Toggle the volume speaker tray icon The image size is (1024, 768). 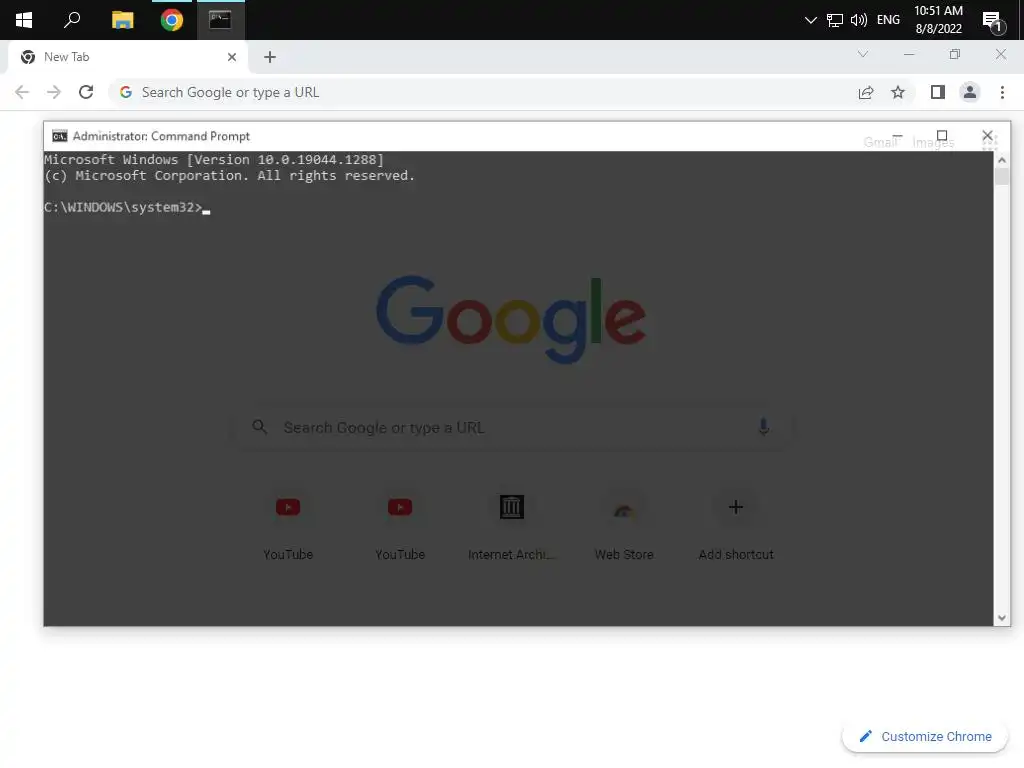coord(859,20)
